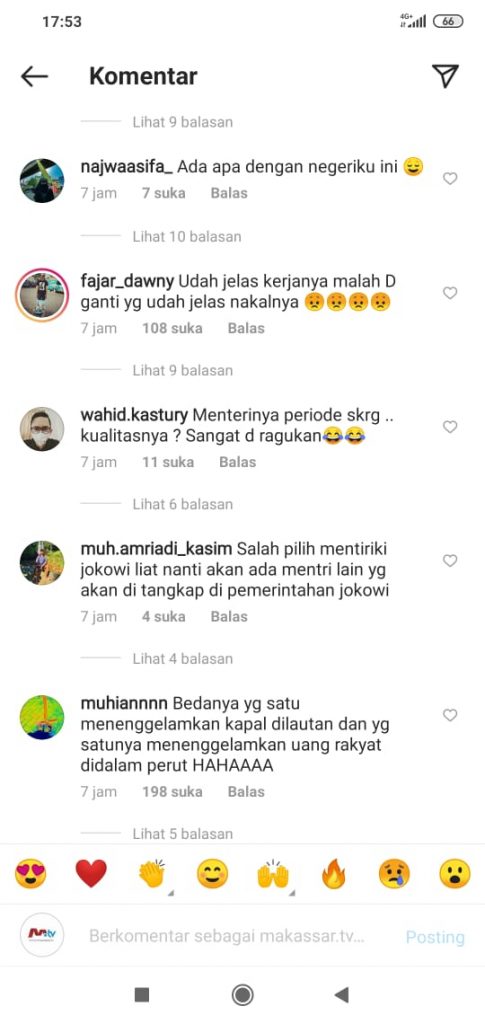This screenshot has width=485, height=1024.
Task: Insert the heart-eyes emoji reaction
Action: (x=31, y=873)
